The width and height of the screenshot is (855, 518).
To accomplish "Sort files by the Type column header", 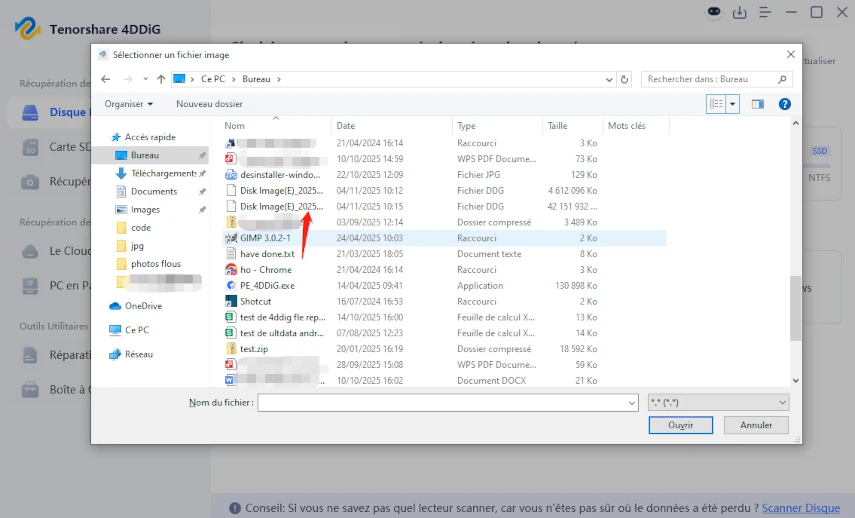I will (x=466, y=125).
